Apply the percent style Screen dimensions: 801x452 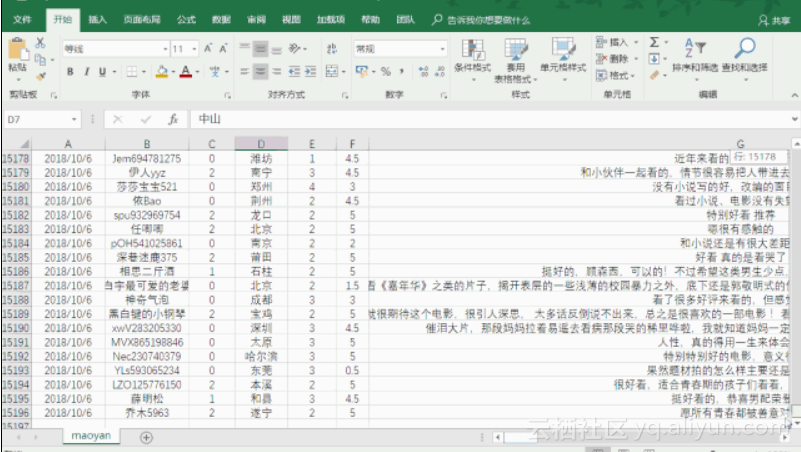click(x=386, y=72)
